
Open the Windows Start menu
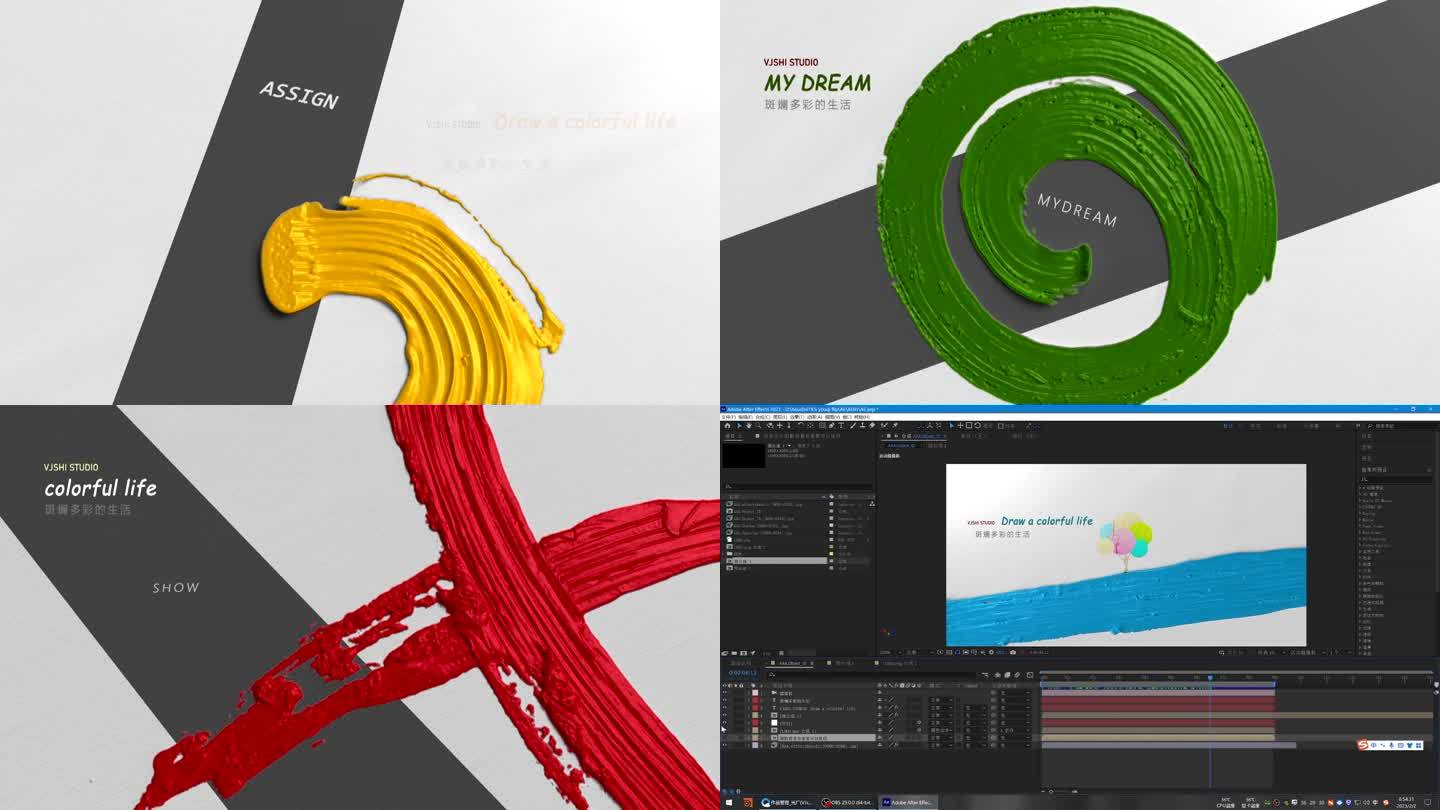727,802
